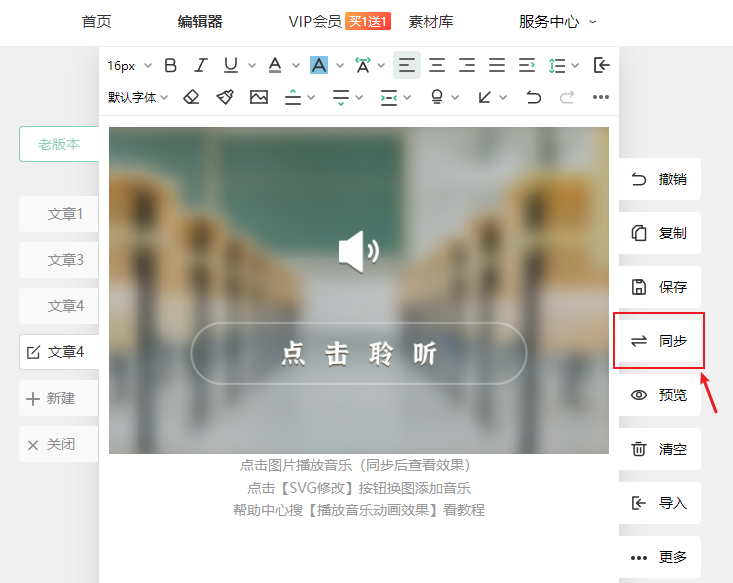The image size is (733, 583).
Task: Redo using the toolbar redo arrow
Action: pos(567,97)
